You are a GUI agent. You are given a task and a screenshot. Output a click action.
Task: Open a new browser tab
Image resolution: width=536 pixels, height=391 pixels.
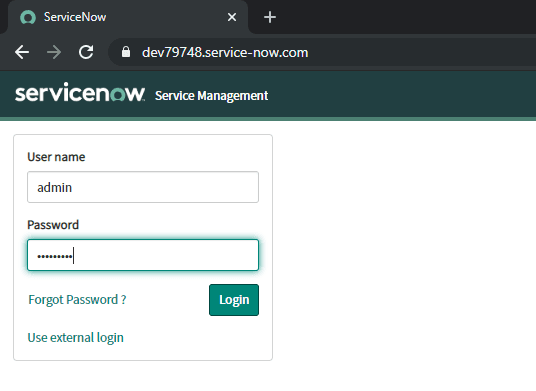click(270, 17)
